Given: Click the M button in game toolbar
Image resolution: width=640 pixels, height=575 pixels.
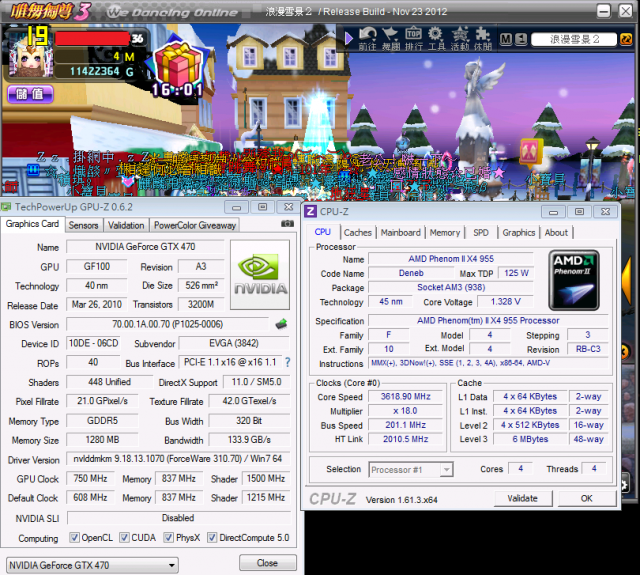Looking at the screenshot, I should click(506, 39).
